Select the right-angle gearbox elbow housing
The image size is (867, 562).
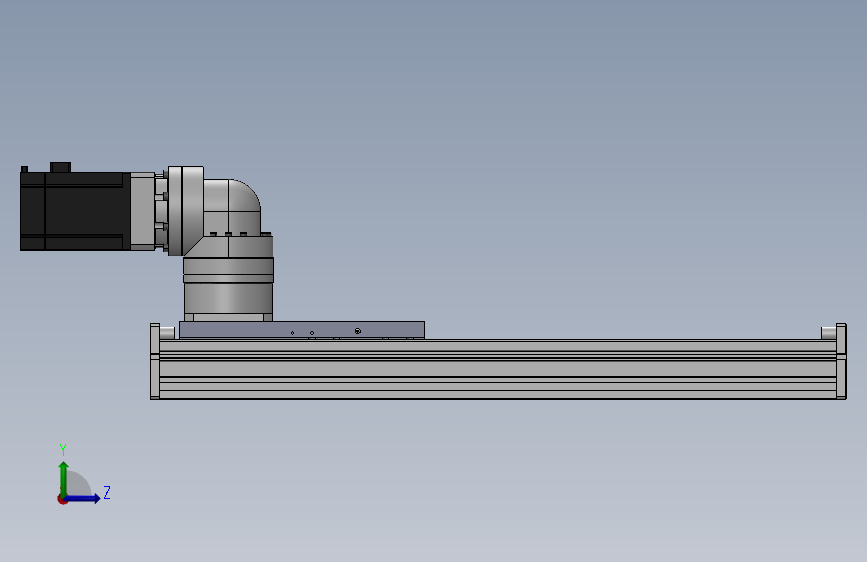[232, 206]
